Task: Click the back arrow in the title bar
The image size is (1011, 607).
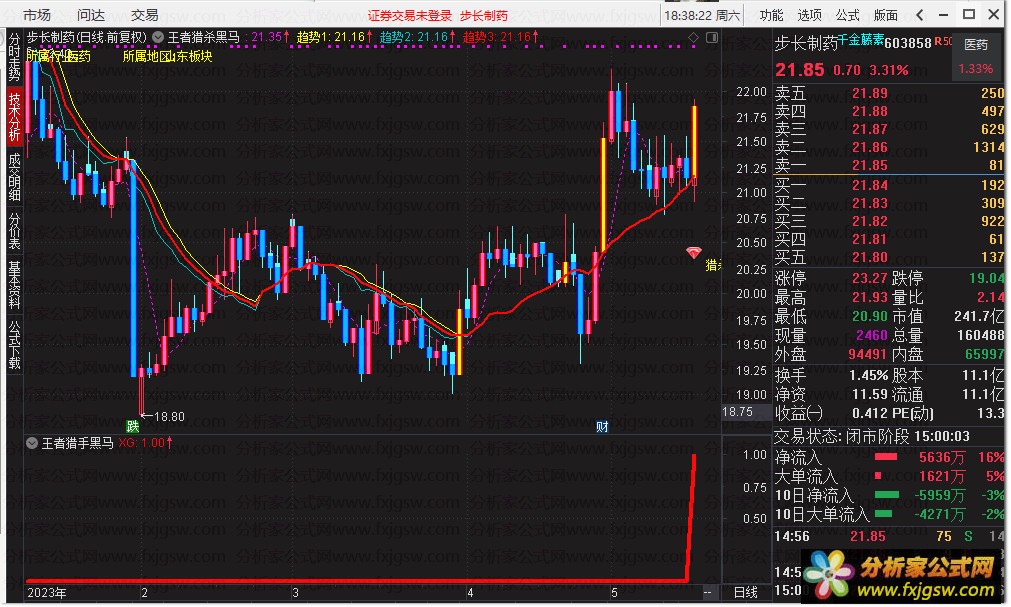Action: 919,14
